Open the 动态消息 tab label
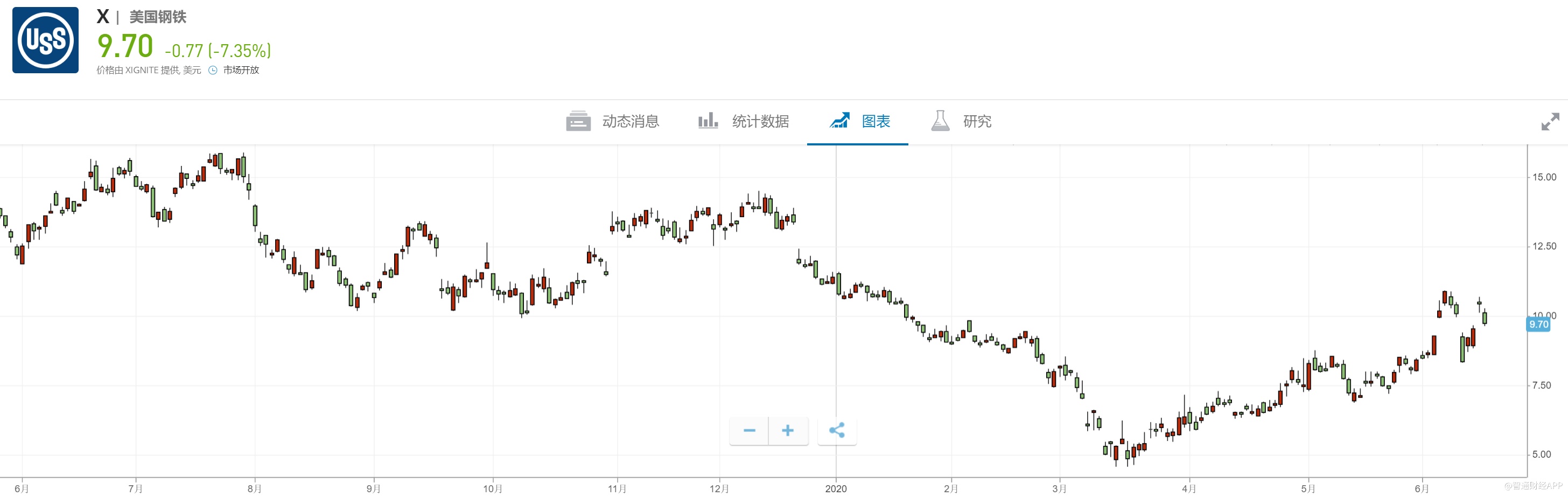 (x=631, y=121)
